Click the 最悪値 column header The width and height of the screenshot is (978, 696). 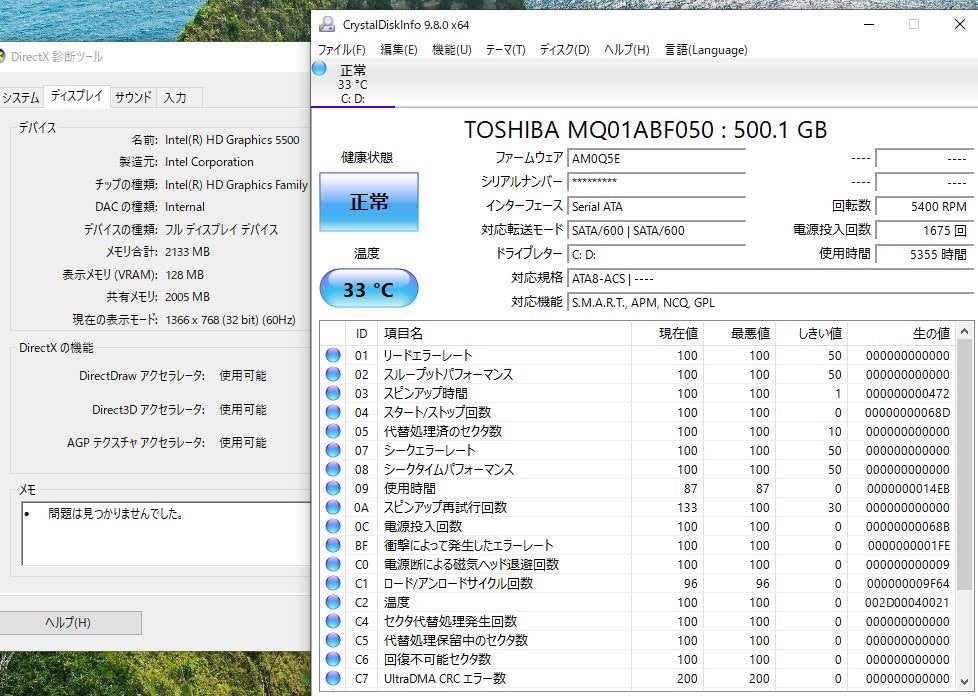[x=740, y=334]
